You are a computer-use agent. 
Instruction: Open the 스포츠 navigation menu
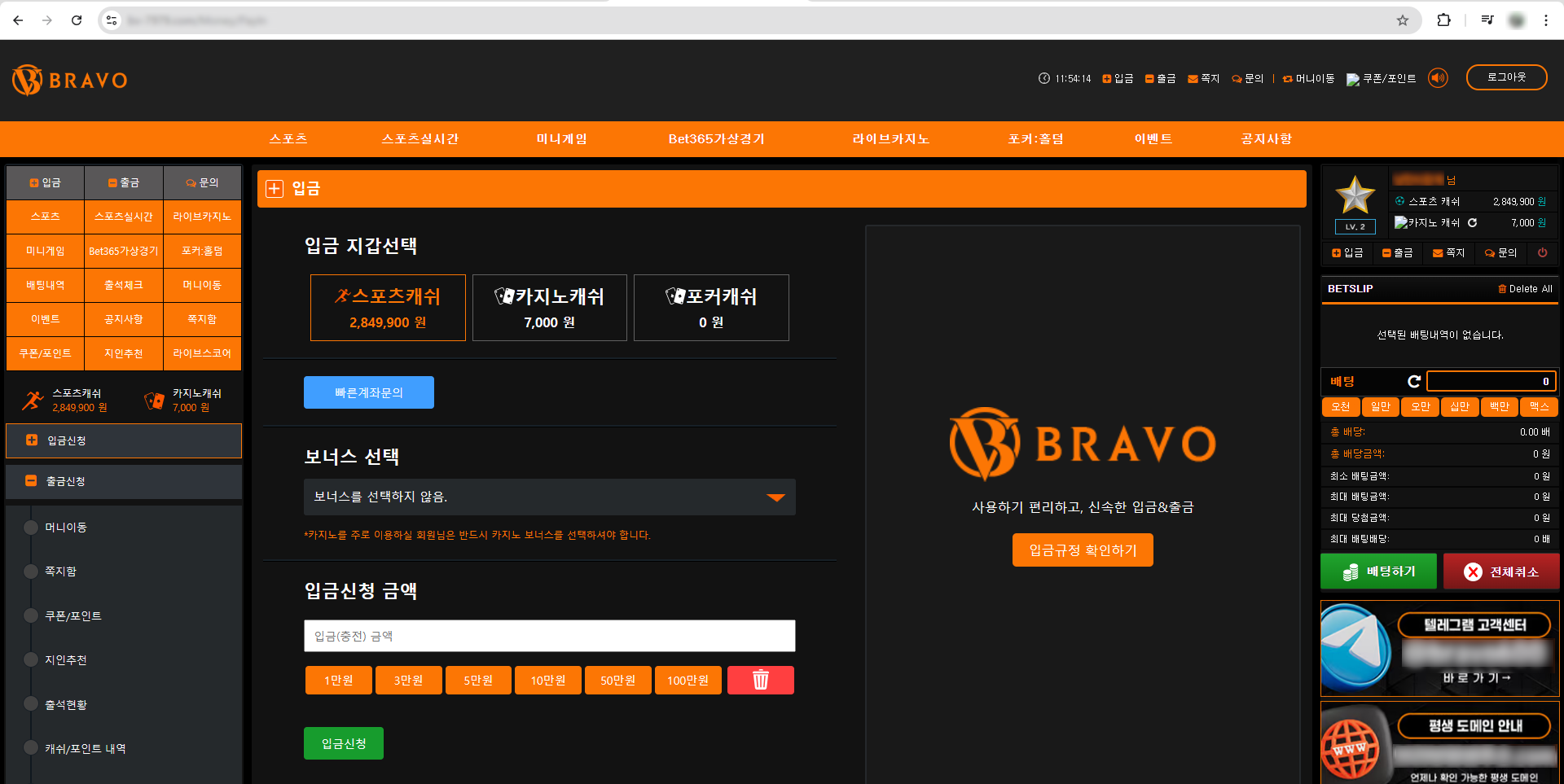click(288, 139)
